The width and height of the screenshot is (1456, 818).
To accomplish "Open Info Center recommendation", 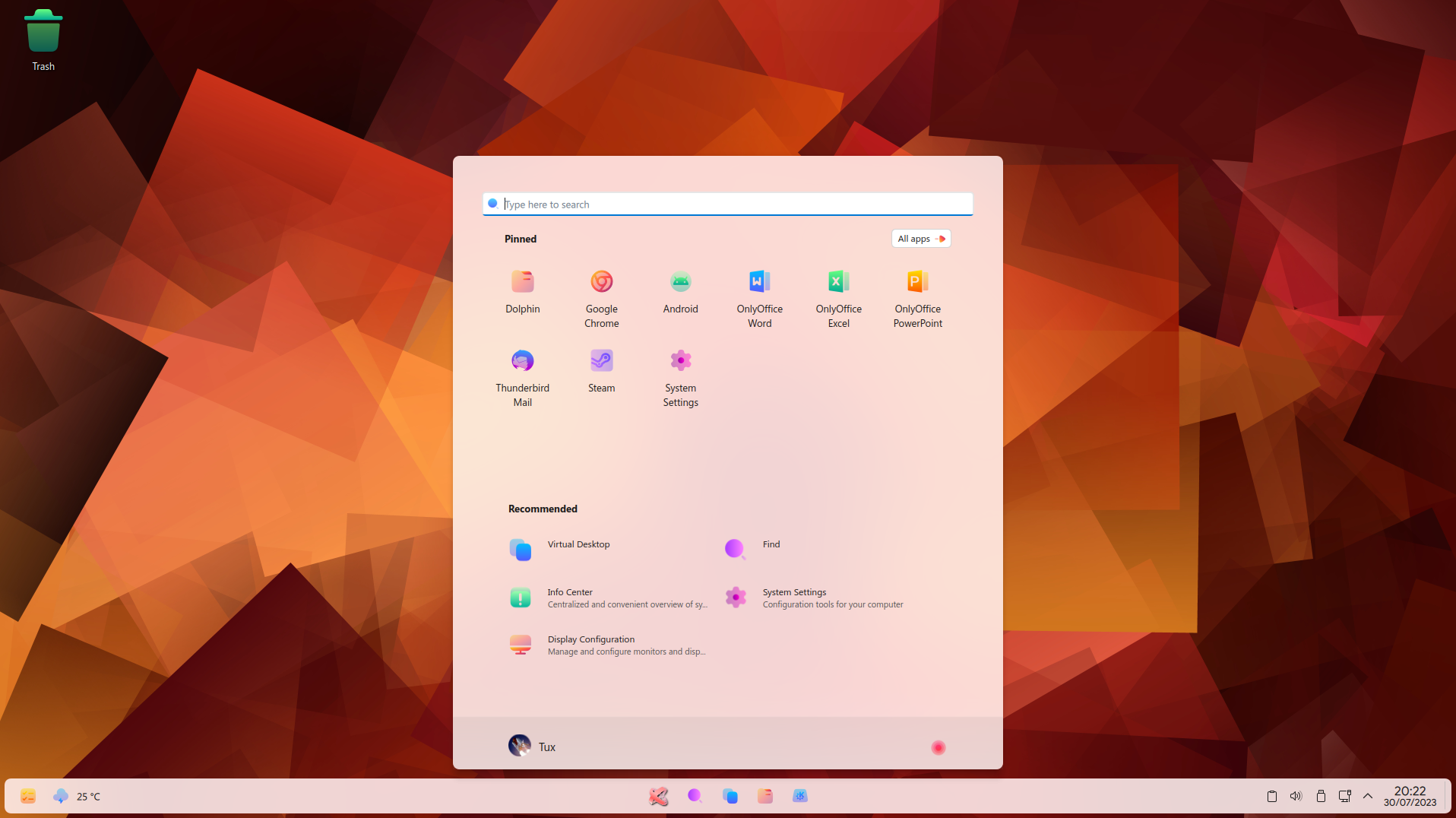I will pyautogui.click(x=608, y=598).
